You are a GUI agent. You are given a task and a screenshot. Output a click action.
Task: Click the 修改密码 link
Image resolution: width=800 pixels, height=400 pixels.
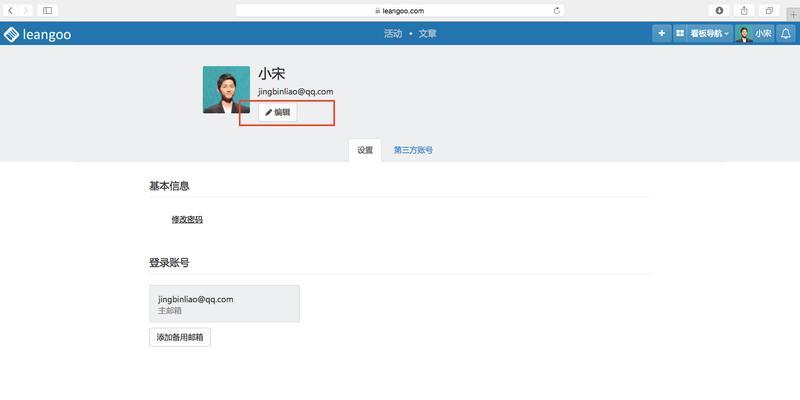click(x=187, y=220)
